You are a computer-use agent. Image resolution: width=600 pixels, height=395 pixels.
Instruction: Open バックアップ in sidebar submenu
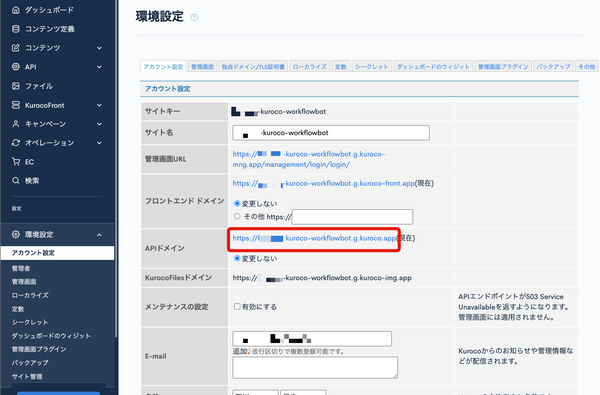tap(30, 362)
